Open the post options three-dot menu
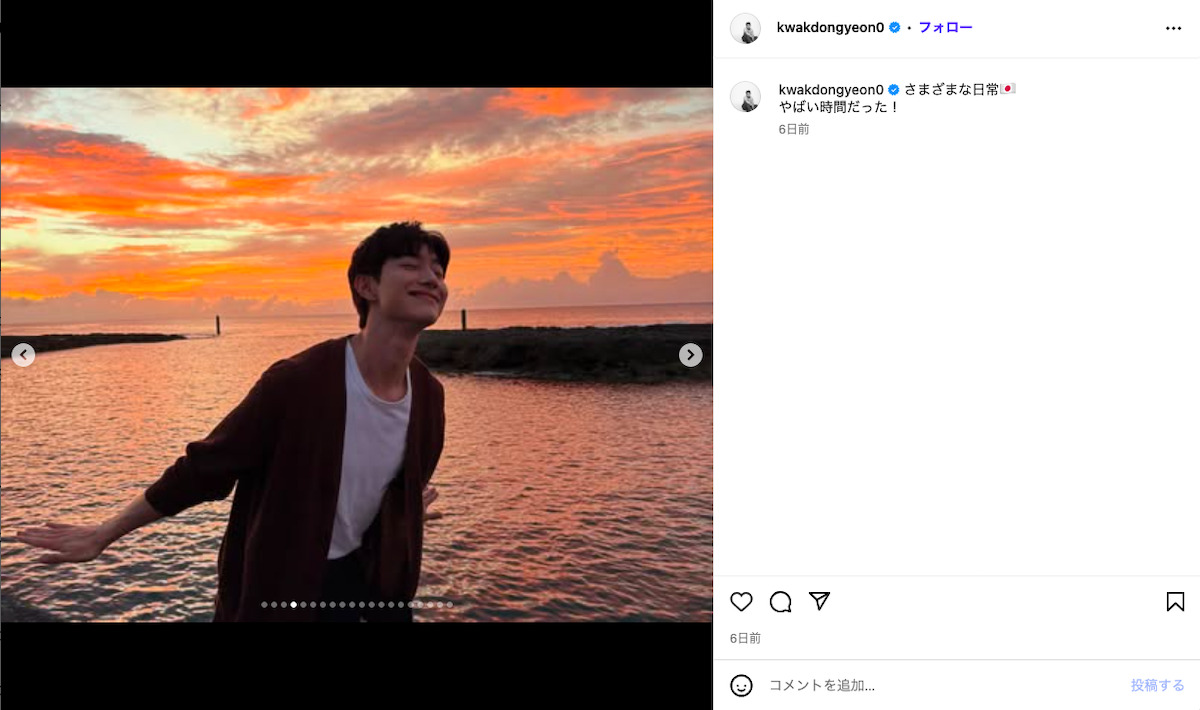 pos(1172,28)
